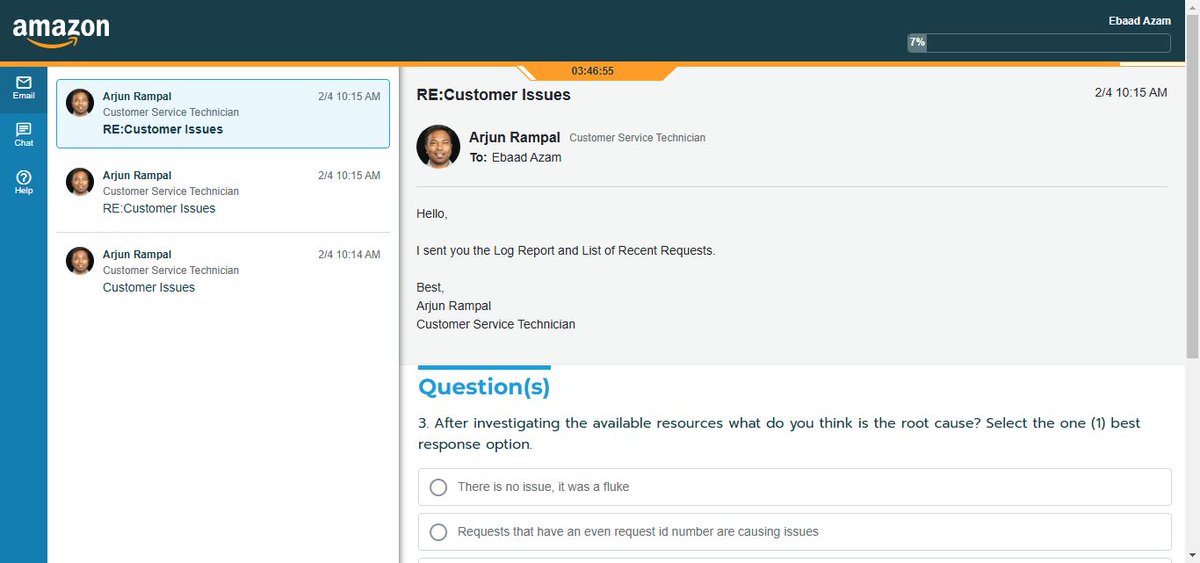This screenshot has width=1200, height=563.
Task: Click the 7% progress bar
Action: click(1038, 43)
